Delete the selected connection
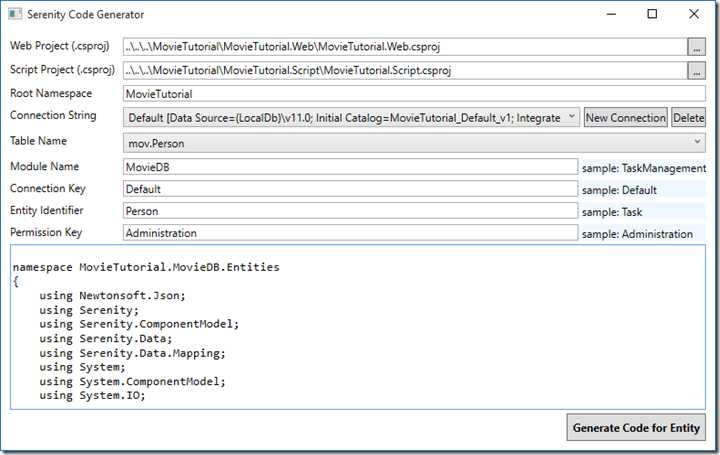This screenshot has width=720, height=455. (688, 118)
